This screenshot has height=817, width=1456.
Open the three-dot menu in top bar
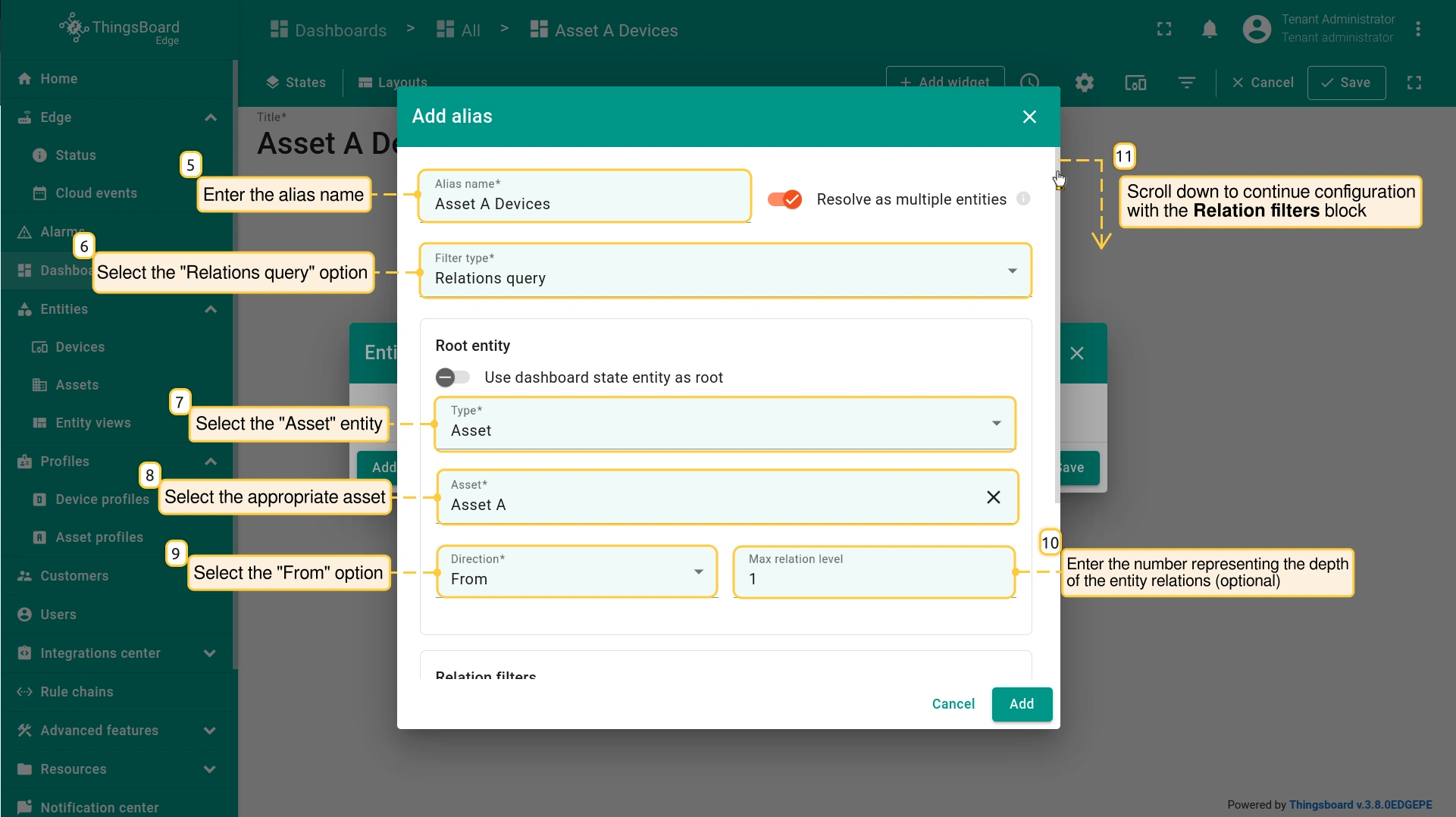coord(1417,30)
